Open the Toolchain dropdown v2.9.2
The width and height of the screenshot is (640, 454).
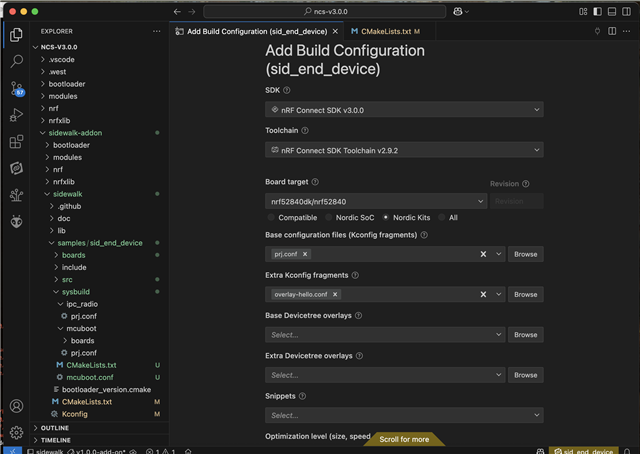(404, 150)
